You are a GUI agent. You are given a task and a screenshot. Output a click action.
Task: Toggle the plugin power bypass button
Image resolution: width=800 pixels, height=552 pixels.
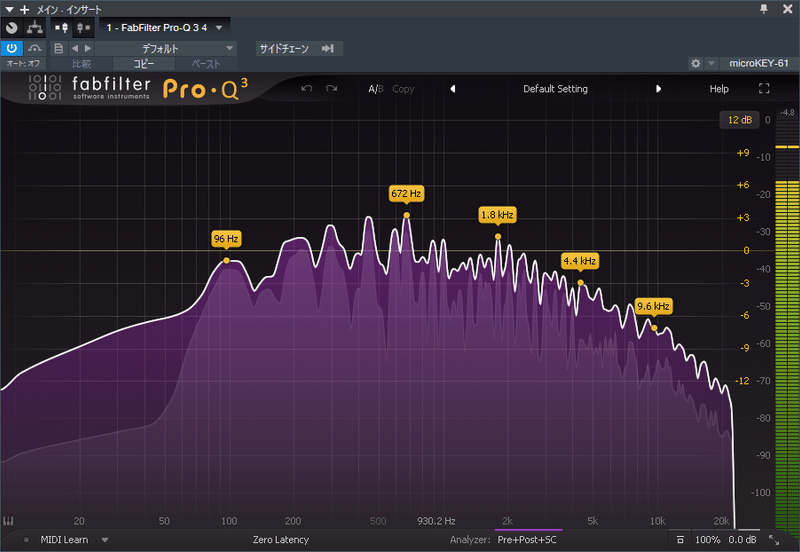click(x=12, y=48)
